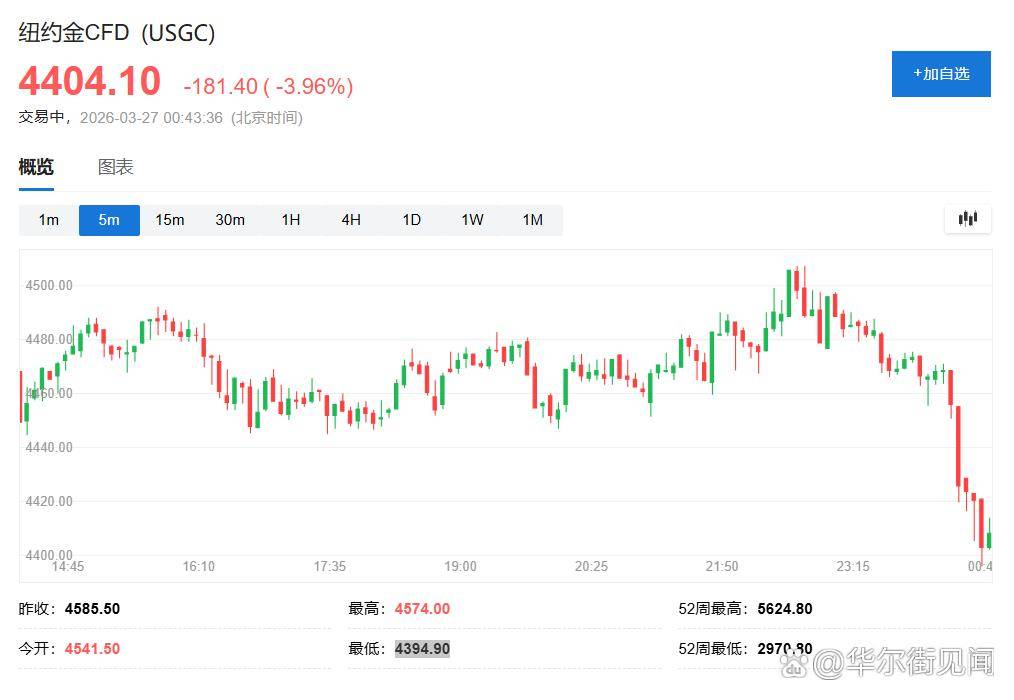
Task: Switch to the 概览 overview tab
Action: 36,167
